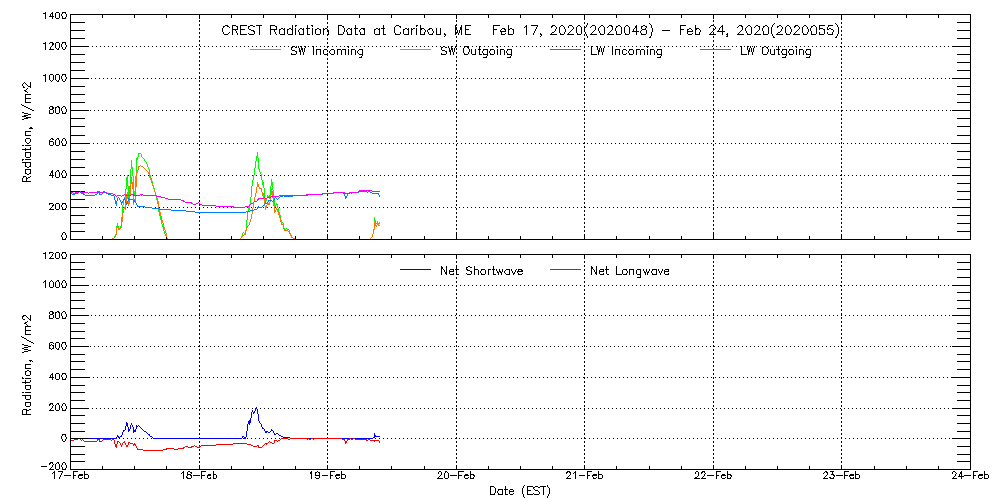Pick the red line swatch beside Net Longwave
Image resolution: width=1000 pixels, height=500 pixels.
(x=564, y=270)
